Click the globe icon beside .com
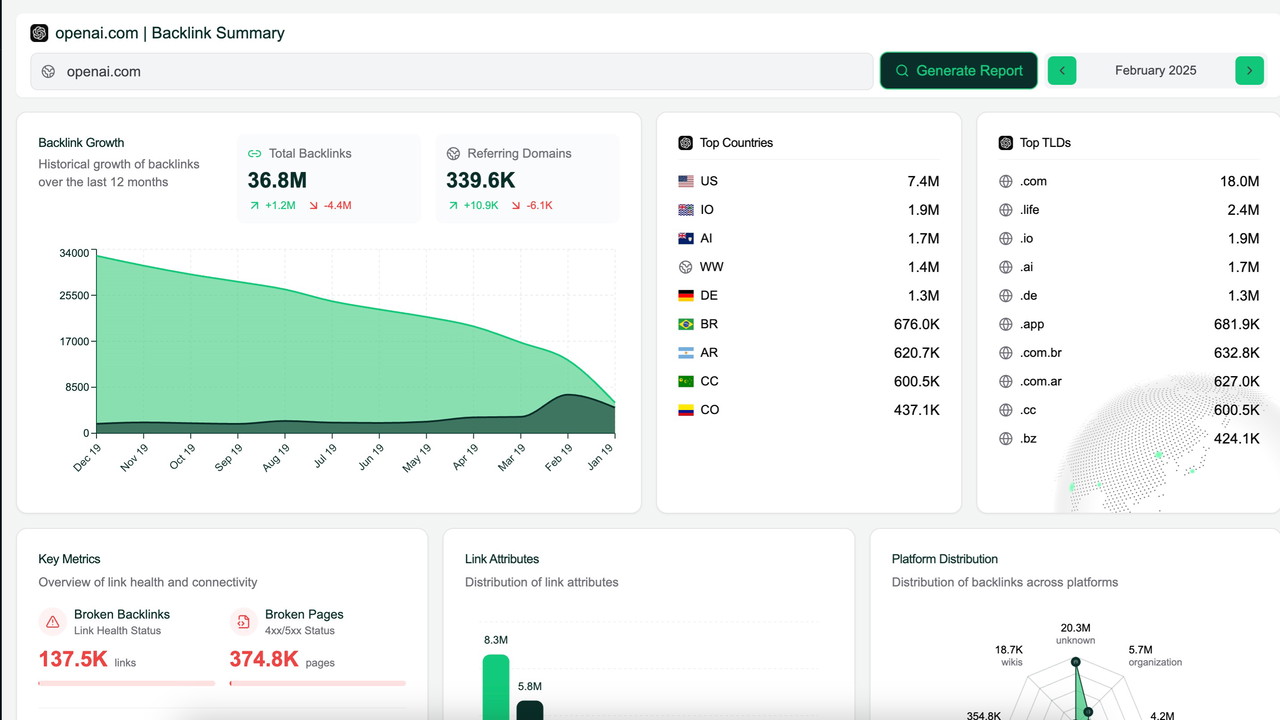Image resolution: width=1280 pixels, height=720 pixels. pyautogui.click(x=1006, y=182)
